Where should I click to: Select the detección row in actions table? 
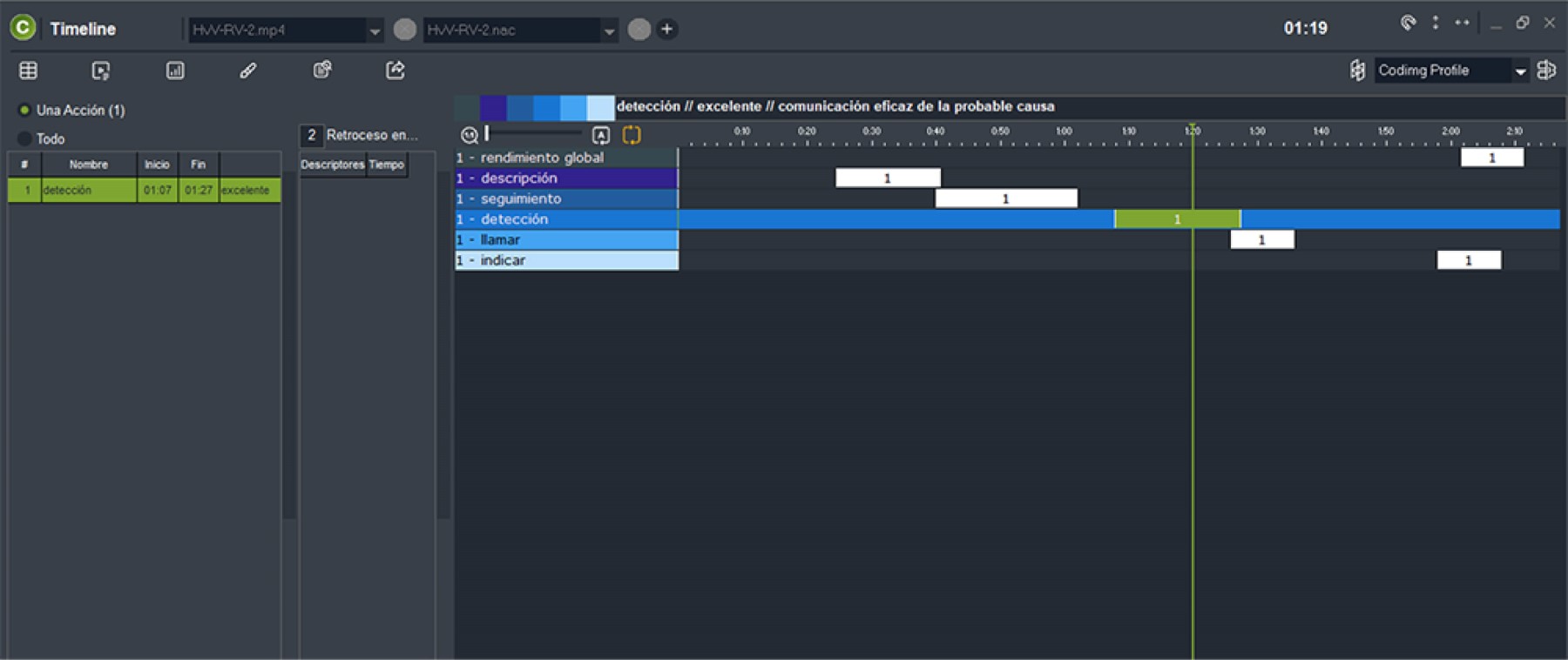pyautogui.click(x=87, y=190)
